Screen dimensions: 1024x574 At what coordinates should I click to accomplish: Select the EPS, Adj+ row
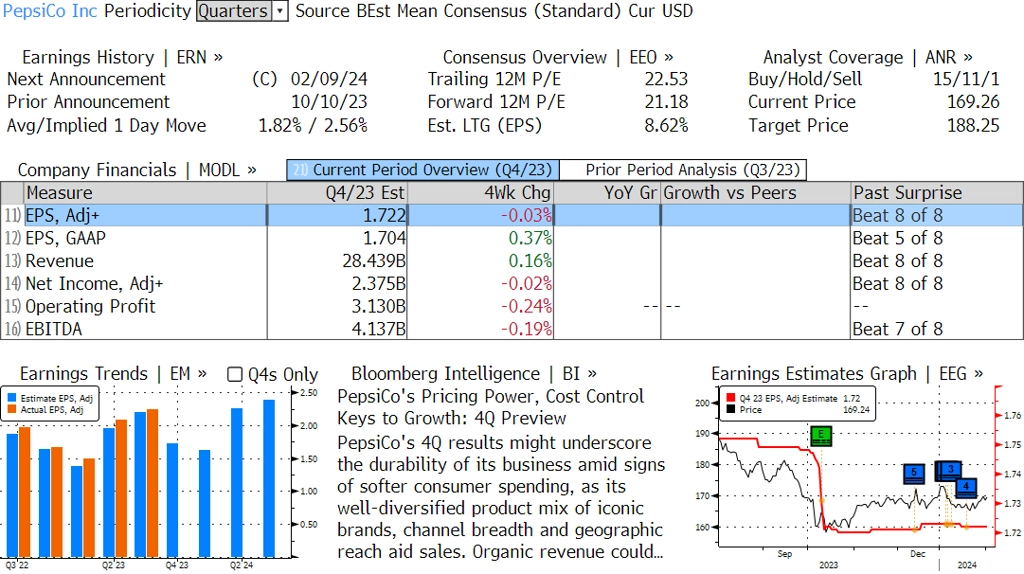(x=512, y=215)
